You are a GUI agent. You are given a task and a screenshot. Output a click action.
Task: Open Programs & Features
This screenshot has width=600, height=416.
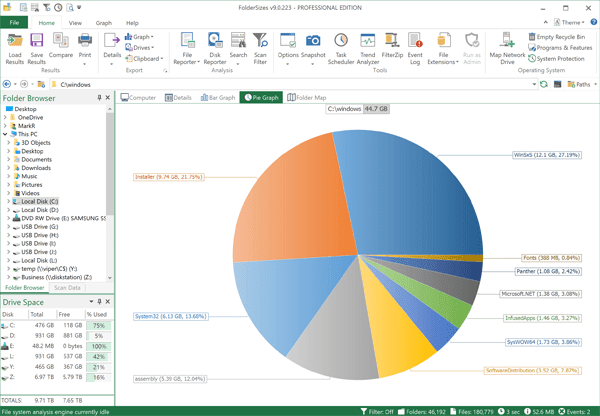coord(560,47)
